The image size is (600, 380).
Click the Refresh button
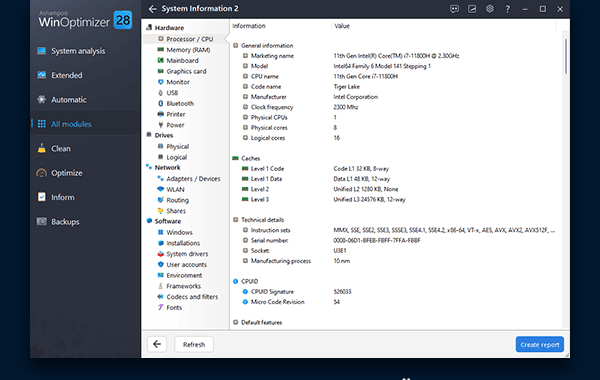coord(194,344)
